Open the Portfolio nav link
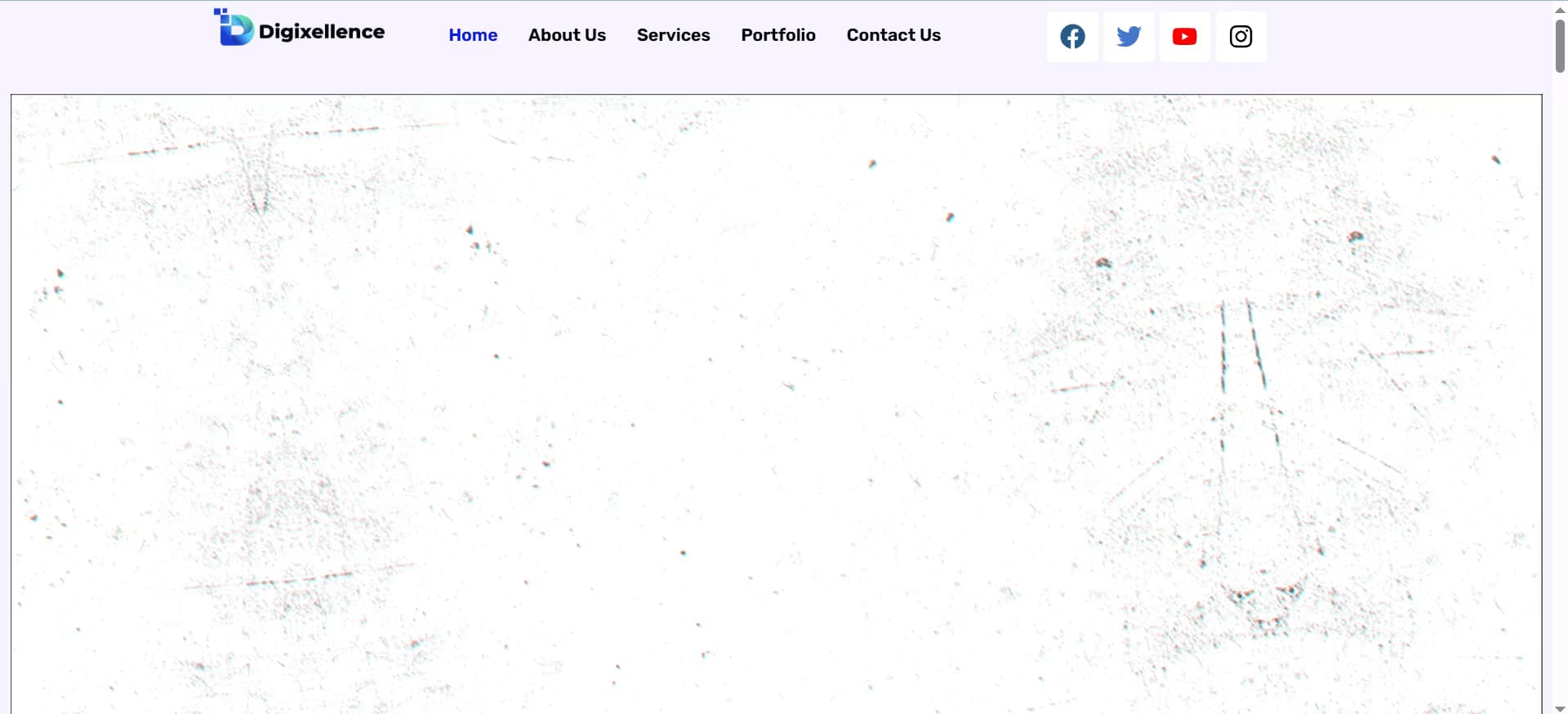1568x714 pixels. click(x=777, y=35)
